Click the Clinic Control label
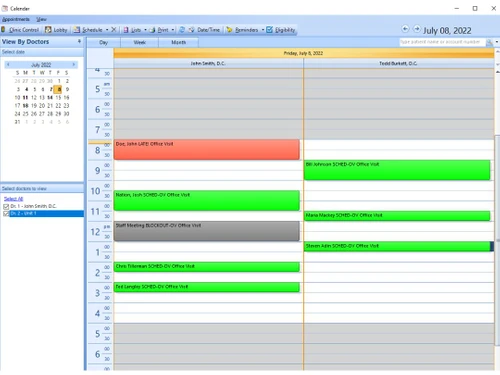Image resolution: width=500 pixels, height=375 pixels. [x=24, y=30]
